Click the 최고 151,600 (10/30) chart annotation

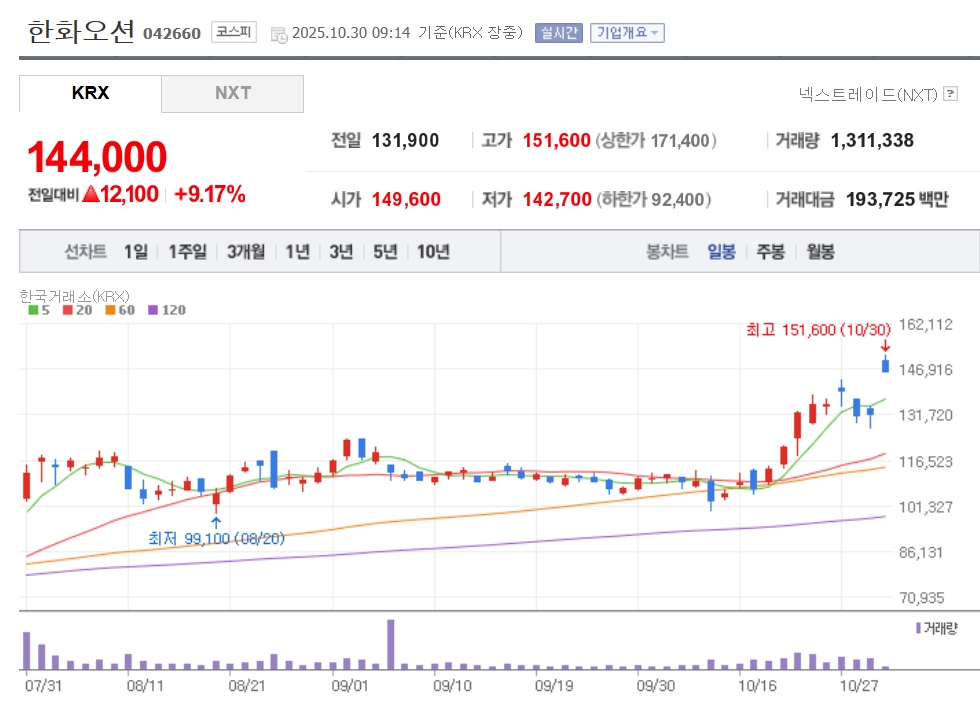point(818,329)
